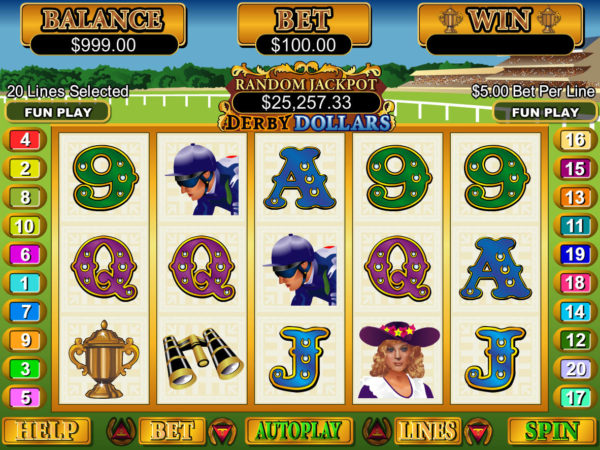The height and width of the screenshot is (450, 600).
Task: Select payline 4 red marker
Action: point(25,140)
